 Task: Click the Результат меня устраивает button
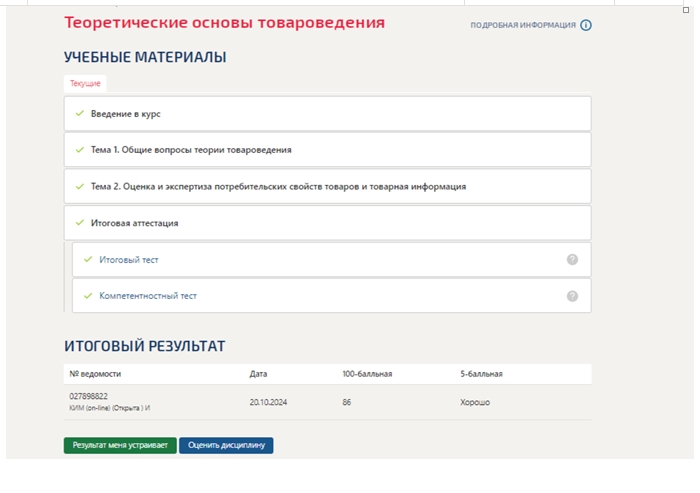tap(120, 445)
